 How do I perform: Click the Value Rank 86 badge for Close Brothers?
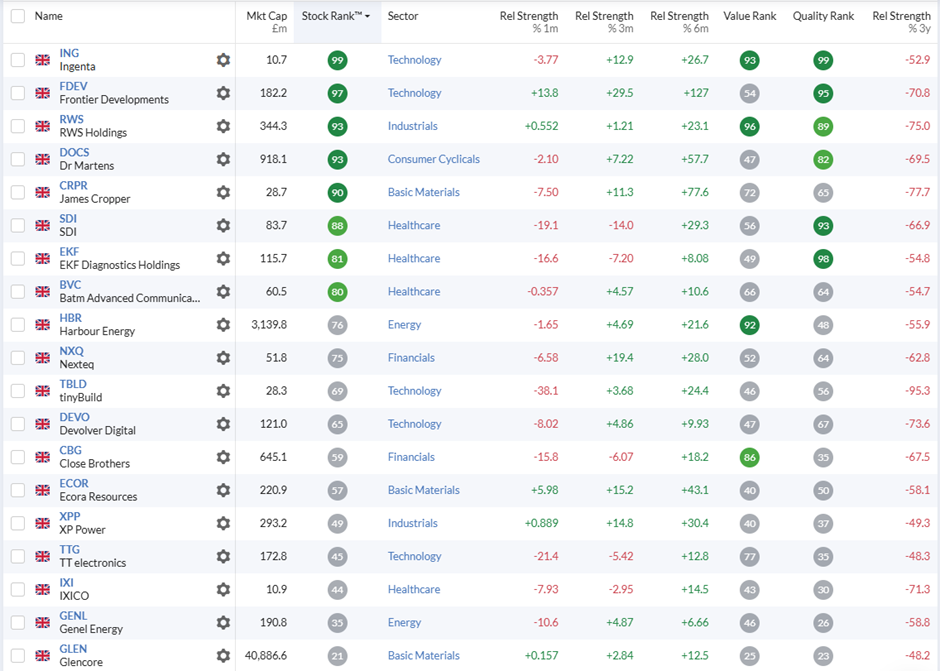749,457
